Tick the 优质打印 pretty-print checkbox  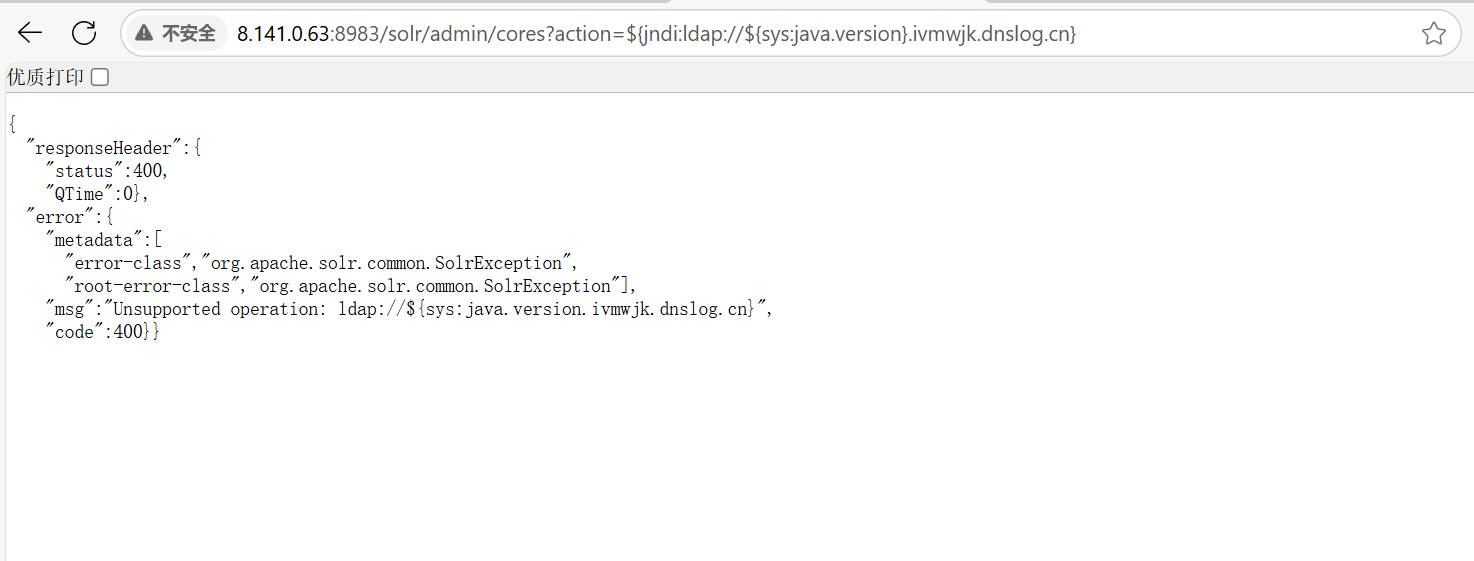click(100, 77)
